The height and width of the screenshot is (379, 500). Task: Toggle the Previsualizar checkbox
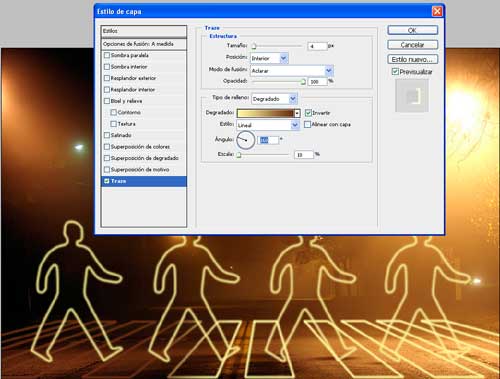coord(395,72)
